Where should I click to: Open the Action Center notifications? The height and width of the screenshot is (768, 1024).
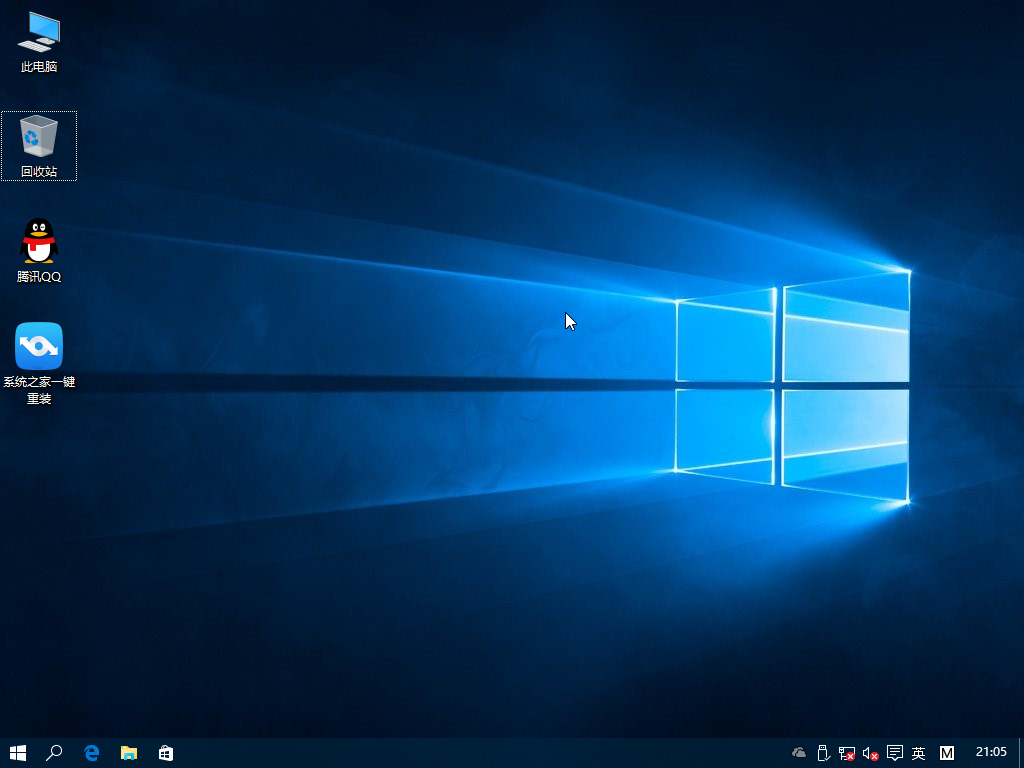pyautogui.click(x=893, y=752)
